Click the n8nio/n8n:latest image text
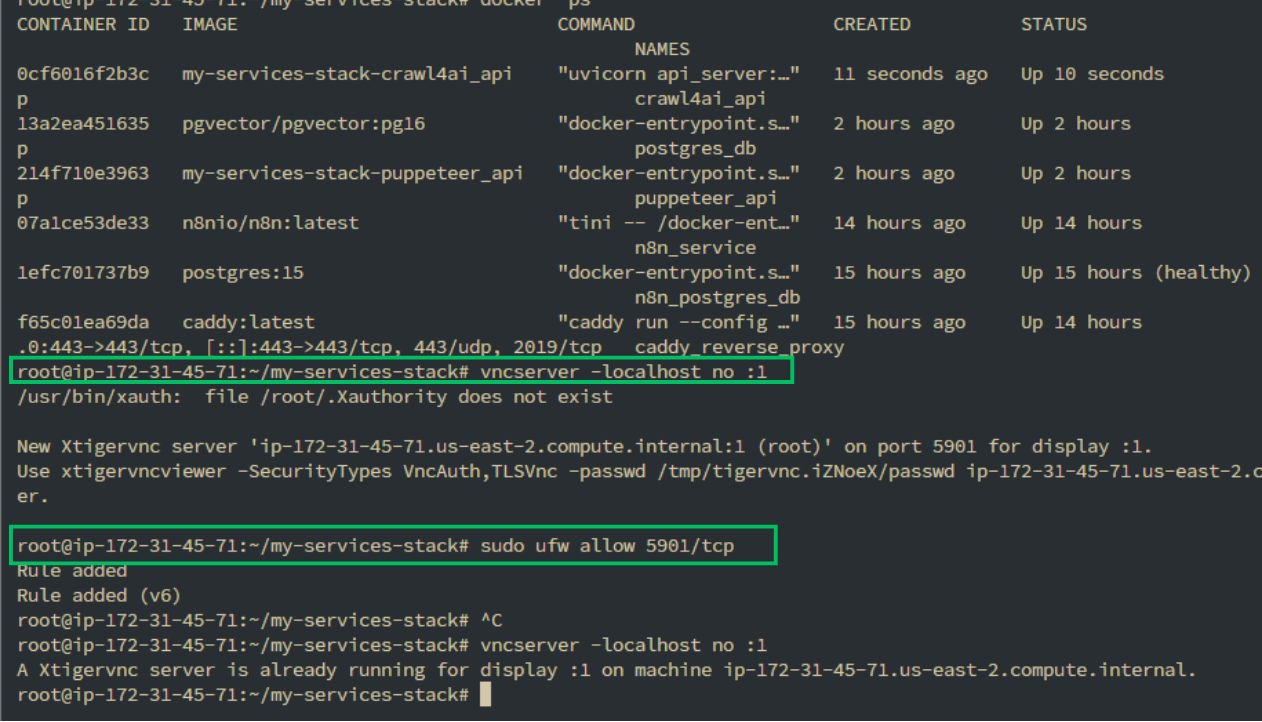 (x=270, y=223)
